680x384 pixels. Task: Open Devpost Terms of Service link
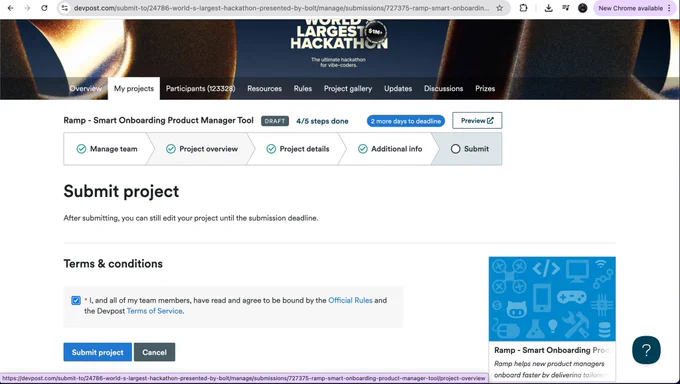[154, 311]
